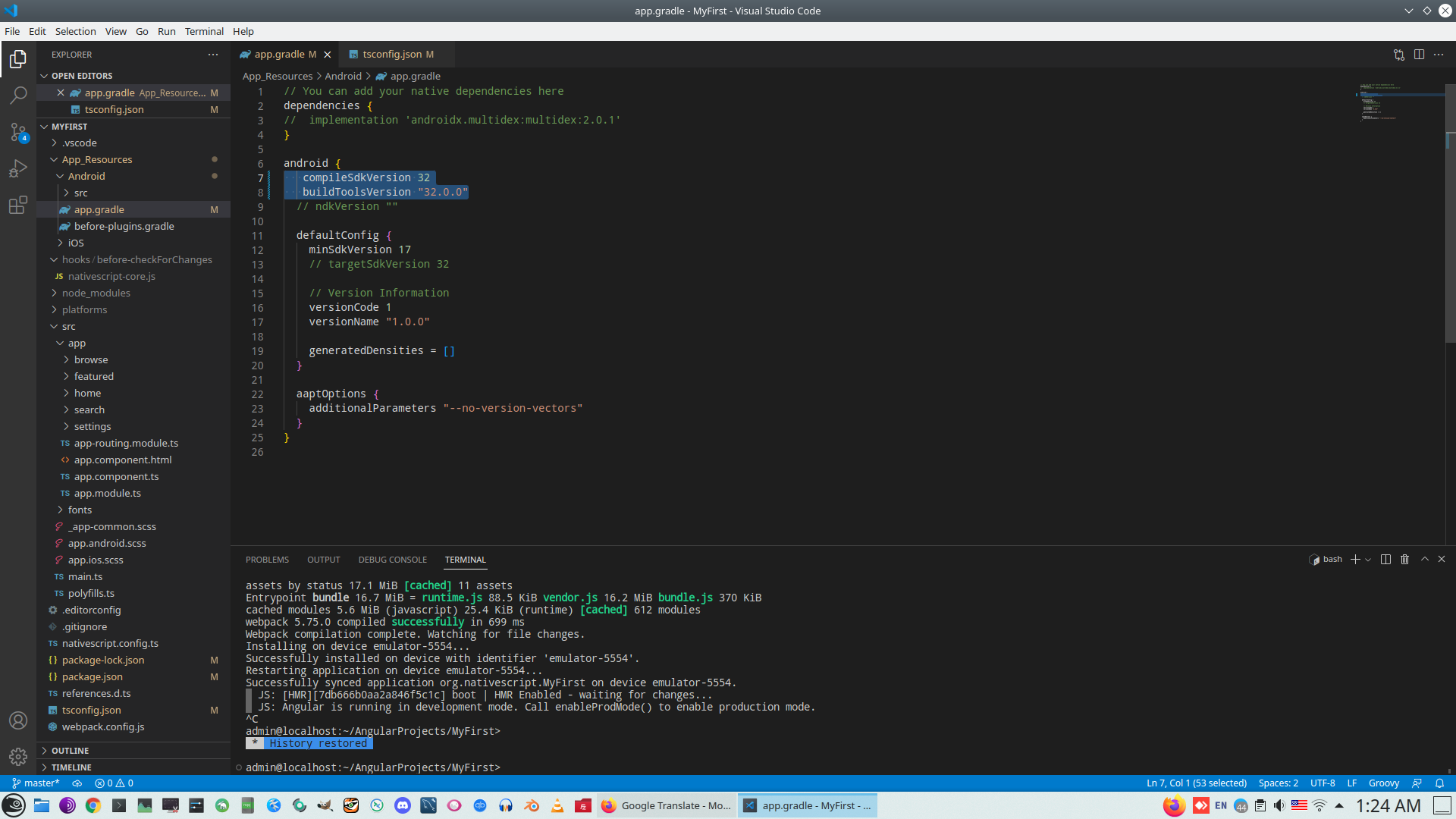Open the Terminal menu

tap(204, 31)
